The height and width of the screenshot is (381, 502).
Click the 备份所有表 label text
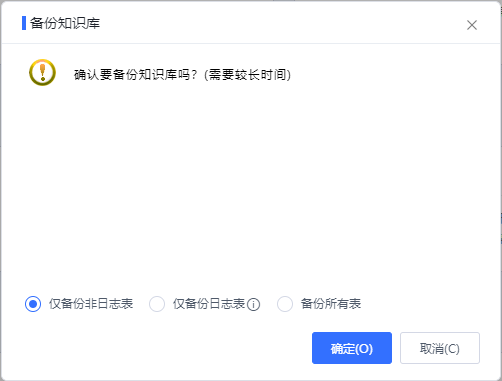click(331, 304)
